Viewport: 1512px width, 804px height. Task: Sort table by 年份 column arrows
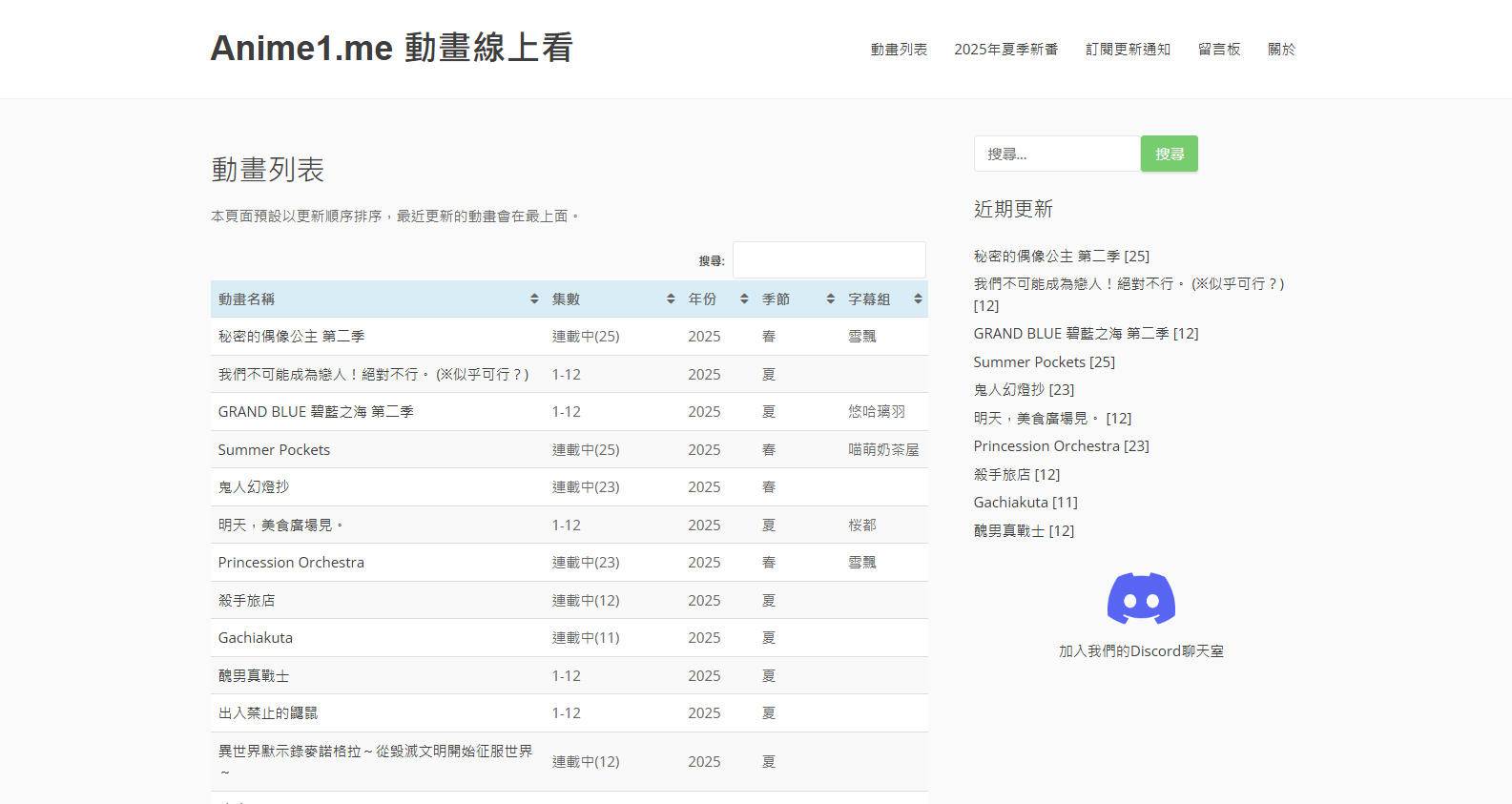744,299
